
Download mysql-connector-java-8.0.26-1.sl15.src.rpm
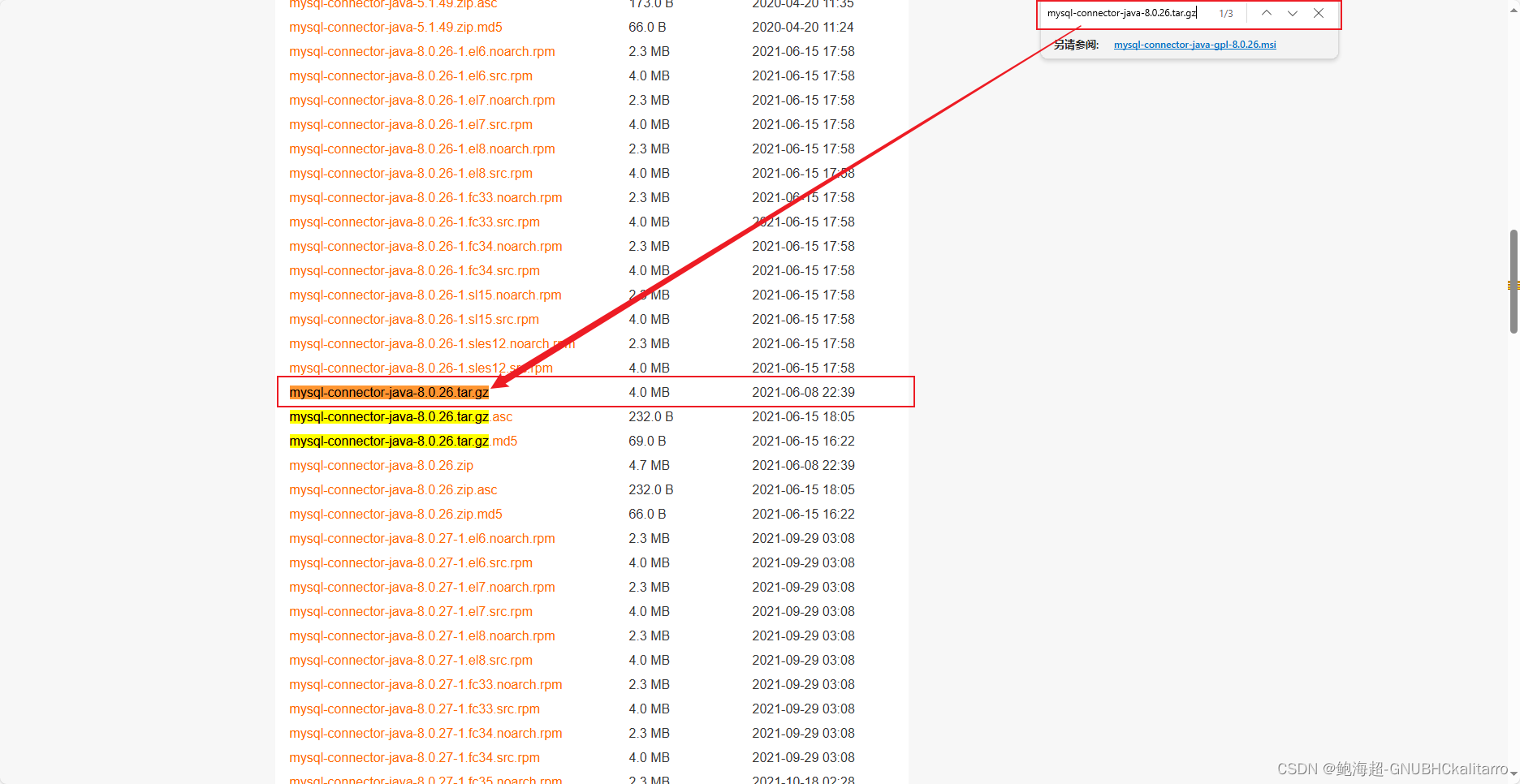[414, 320]
